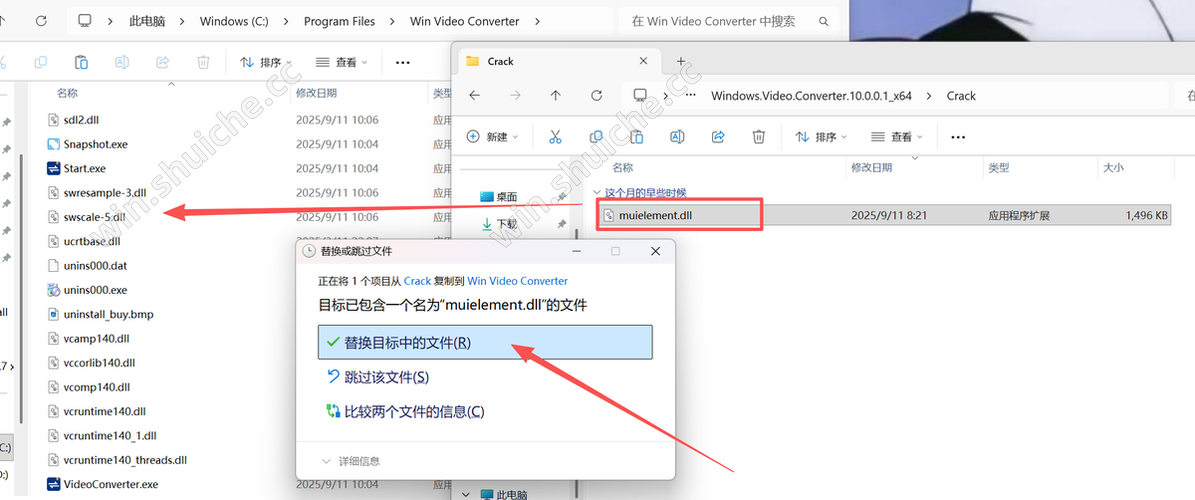Go up one folder in Crack window
The height and width of the screenshot is (500, 1195).
coord(556,96)
